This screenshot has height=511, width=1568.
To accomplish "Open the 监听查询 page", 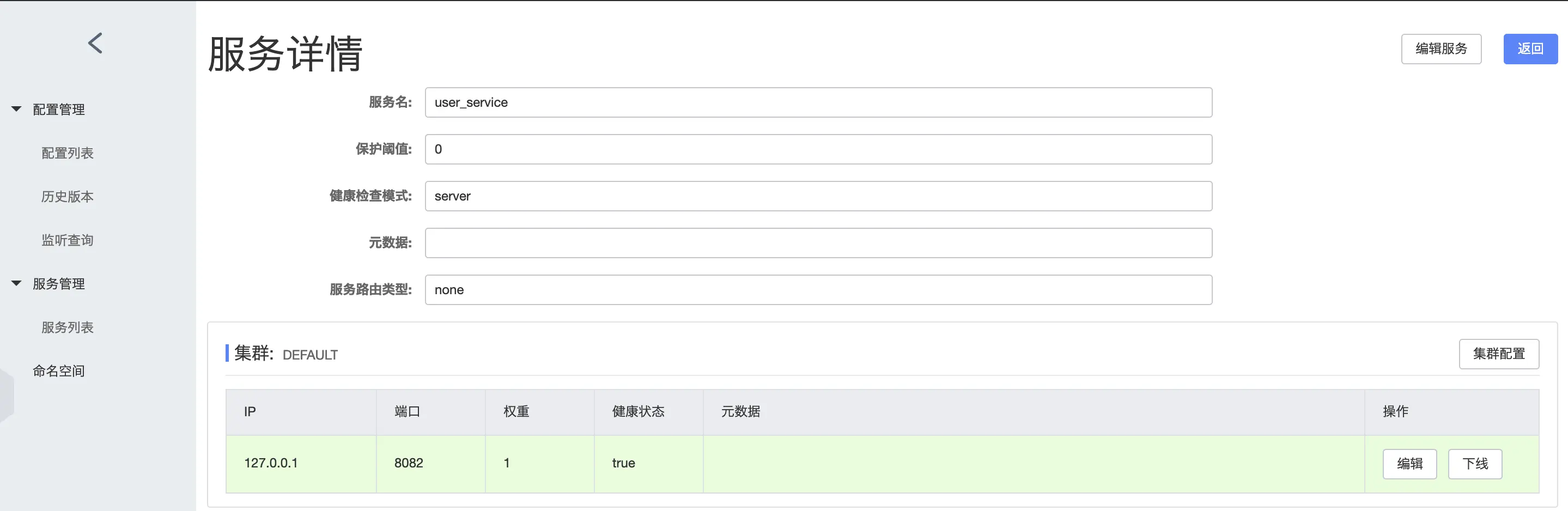I will 67,240.
